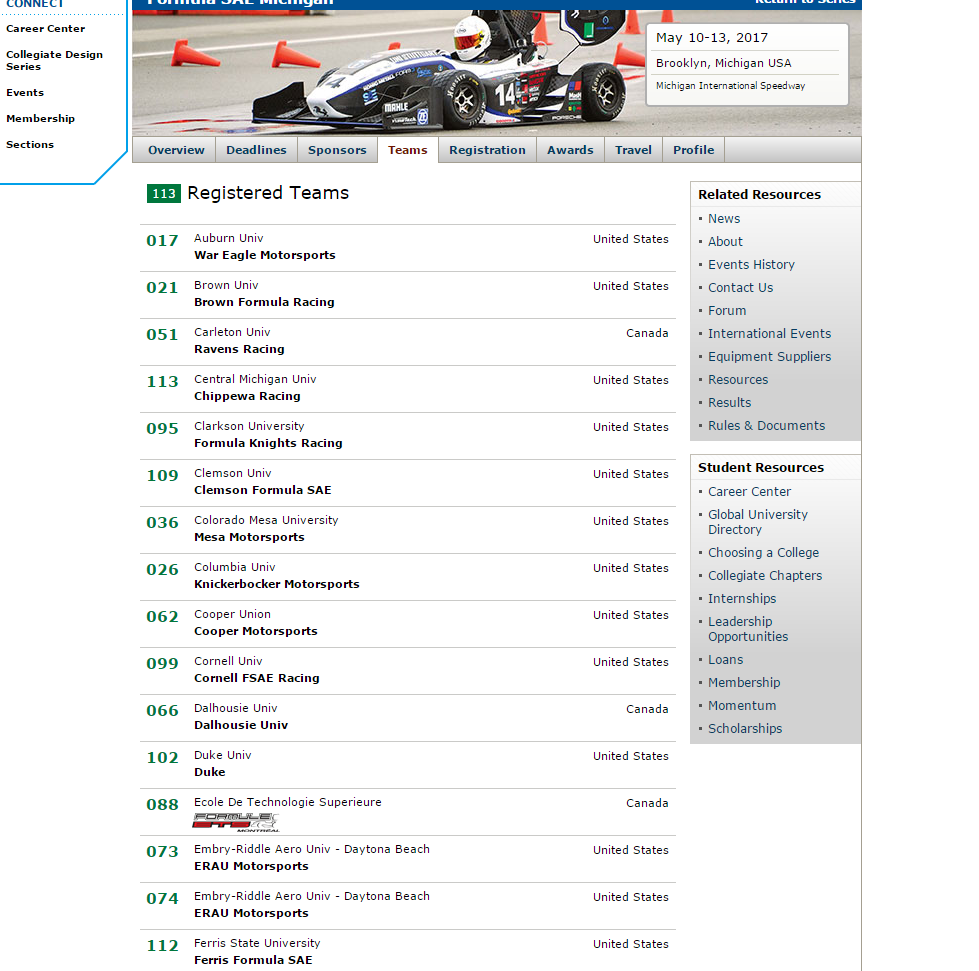Click car number 051
The image size is (979, 971).
pyautogui.click(x=162, y=335)
